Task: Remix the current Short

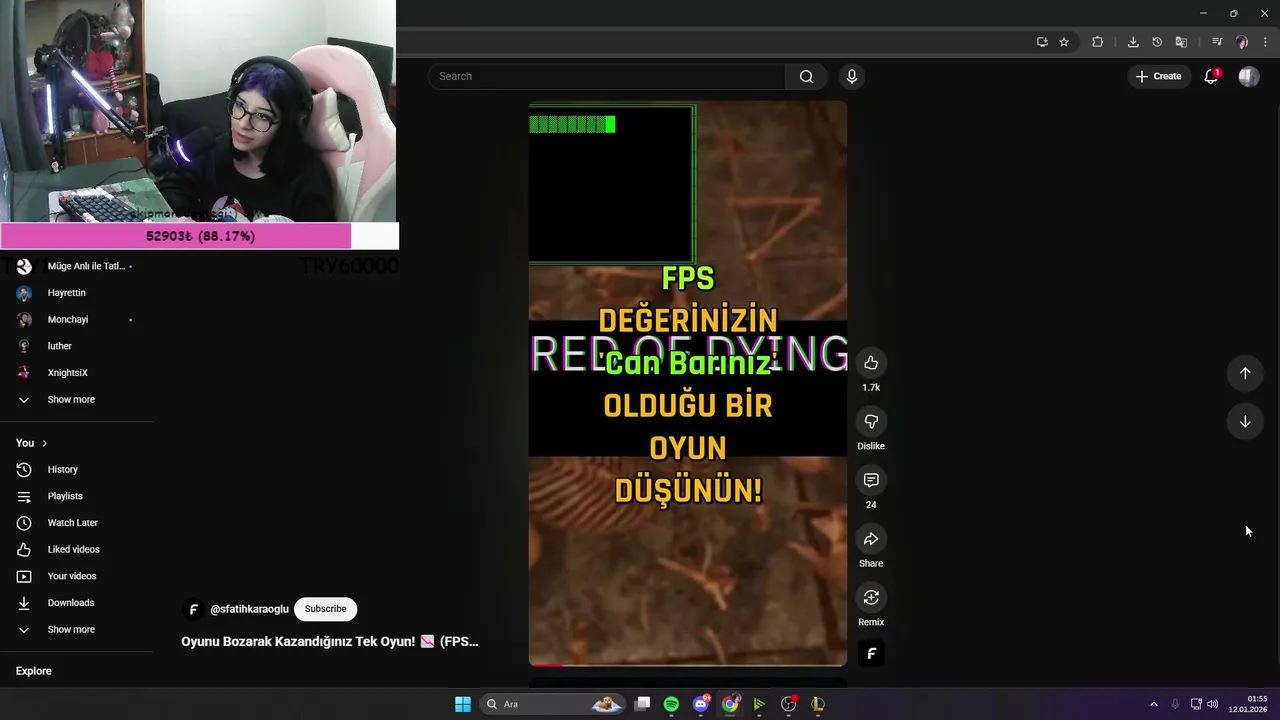Action: [871, 598]
